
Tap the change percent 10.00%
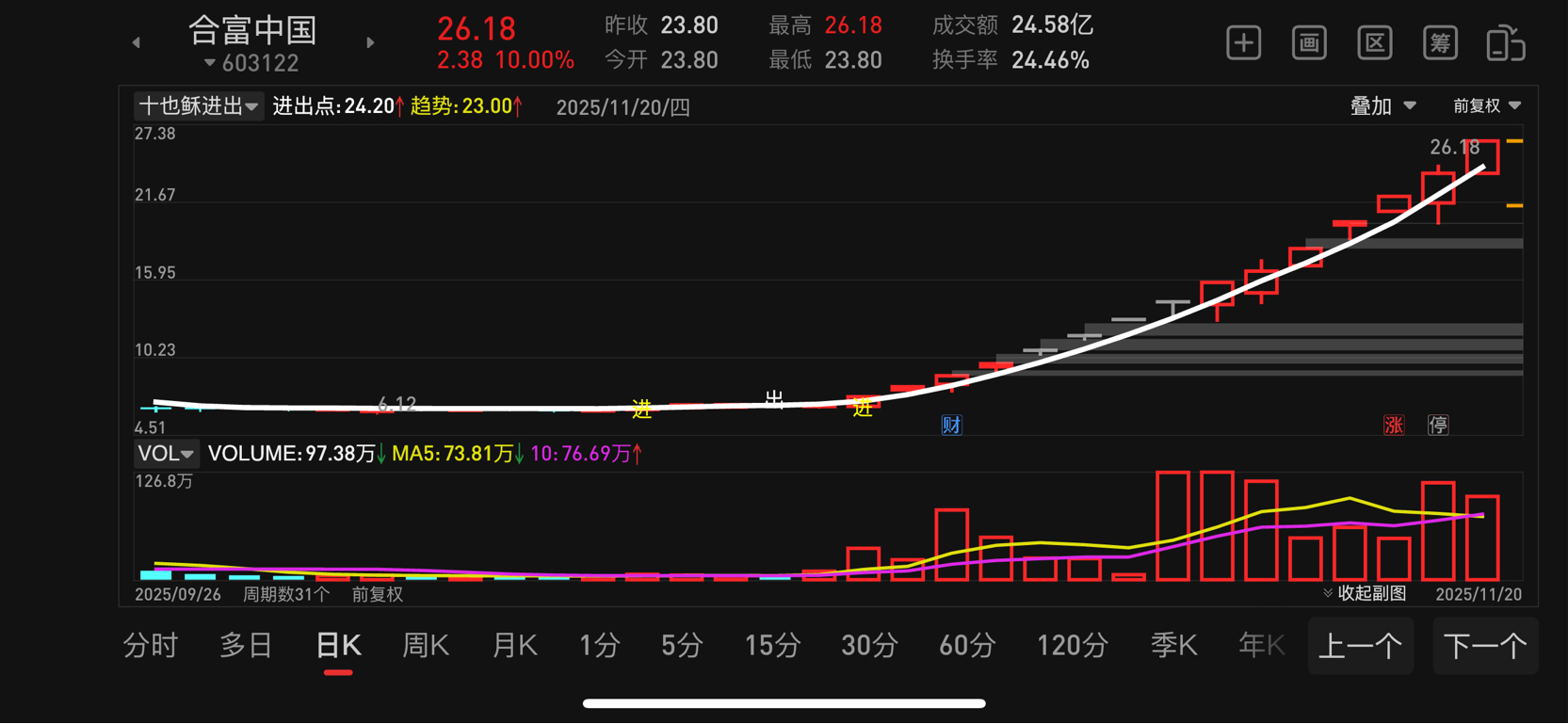[535, 60]
